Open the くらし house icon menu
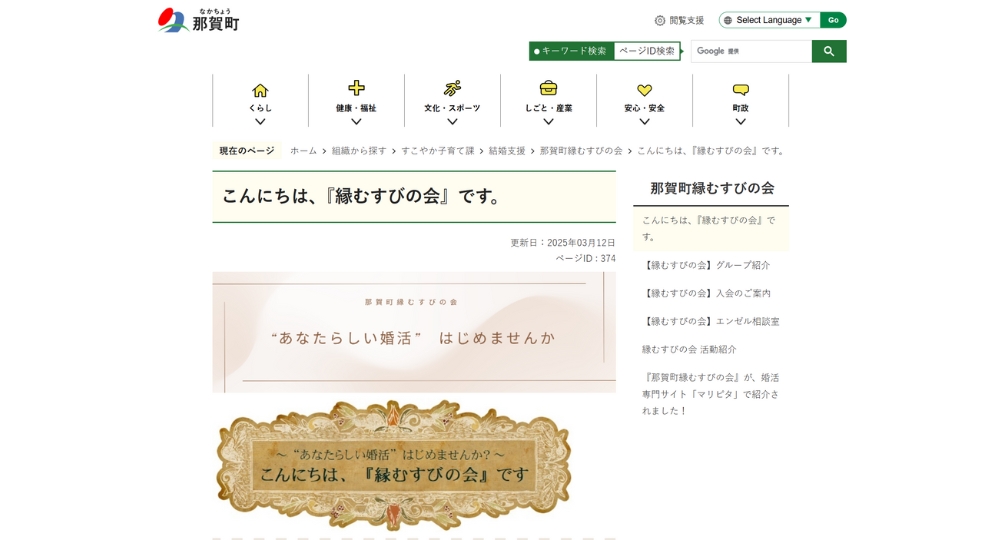 (x=260, y=90)
